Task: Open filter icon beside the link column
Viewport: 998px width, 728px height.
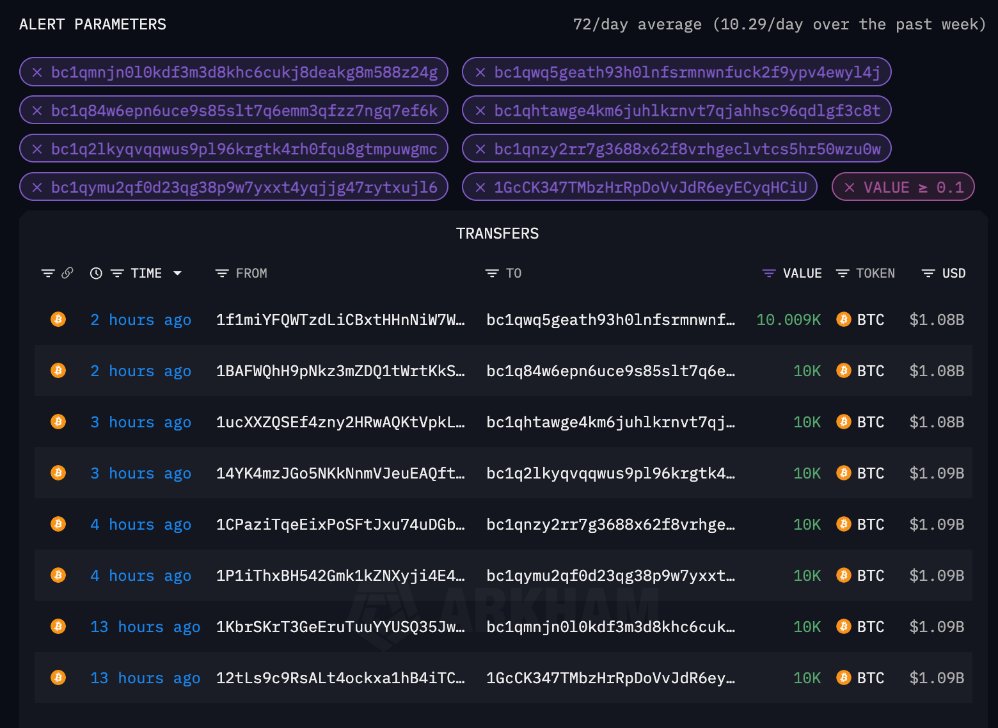Action: (x=48, y=273)
